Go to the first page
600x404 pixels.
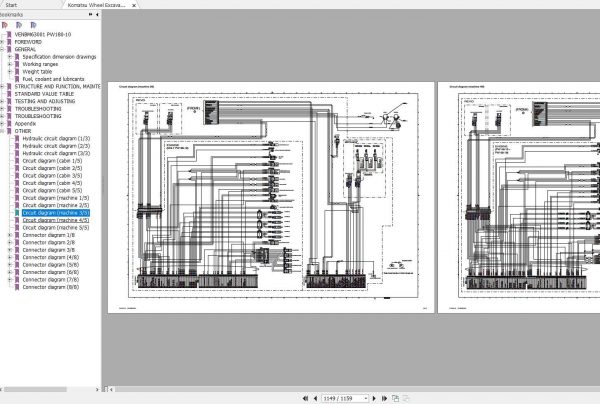305,398
